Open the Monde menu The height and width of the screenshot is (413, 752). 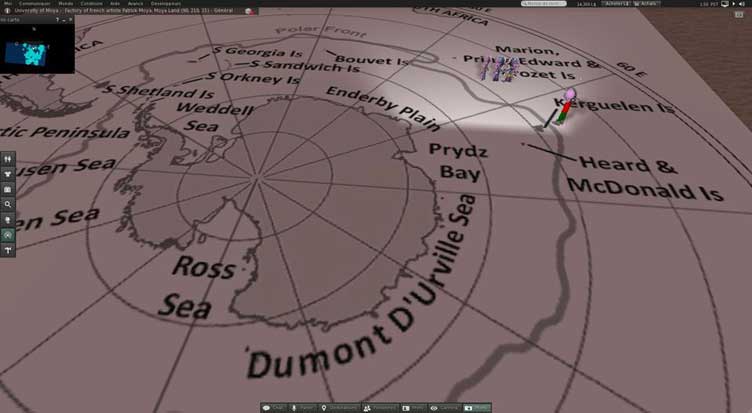[x=65, y=4]
